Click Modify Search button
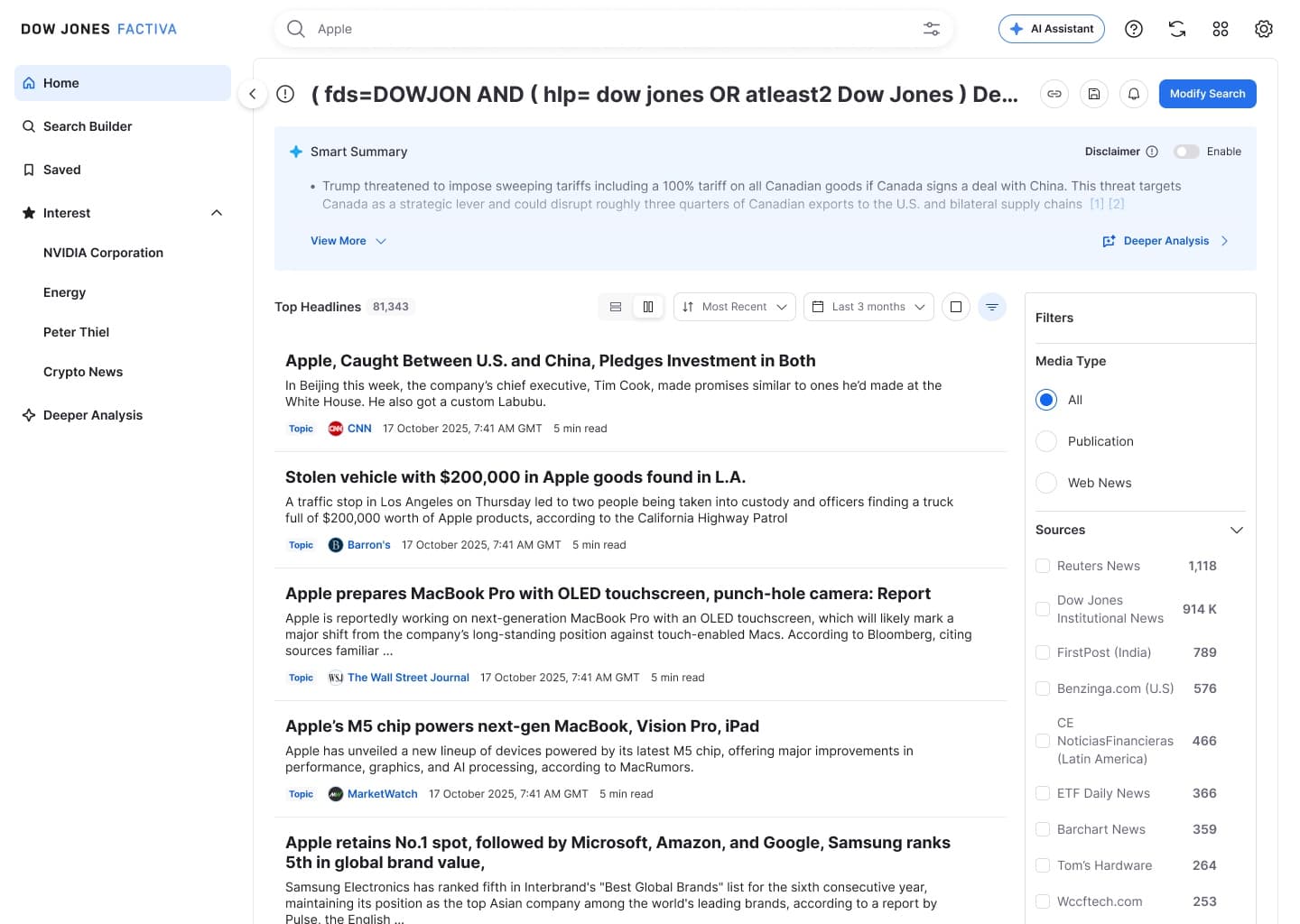1300x924 pixels. click(1207, 94)
